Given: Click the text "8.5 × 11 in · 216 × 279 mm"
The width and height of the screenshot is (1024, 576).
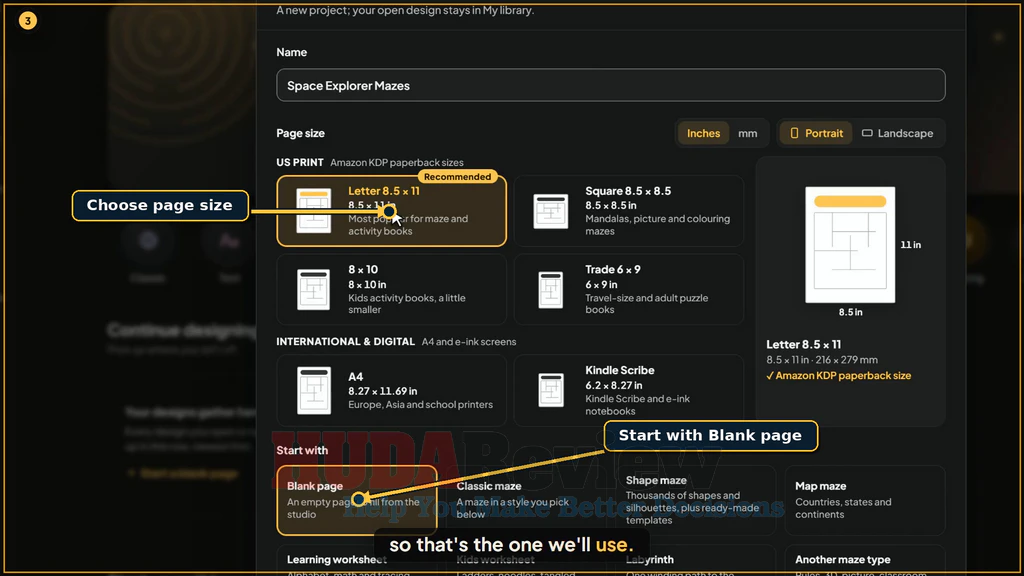Looking at the screenshot, I should pyautogui.click(x=822, y=360).
